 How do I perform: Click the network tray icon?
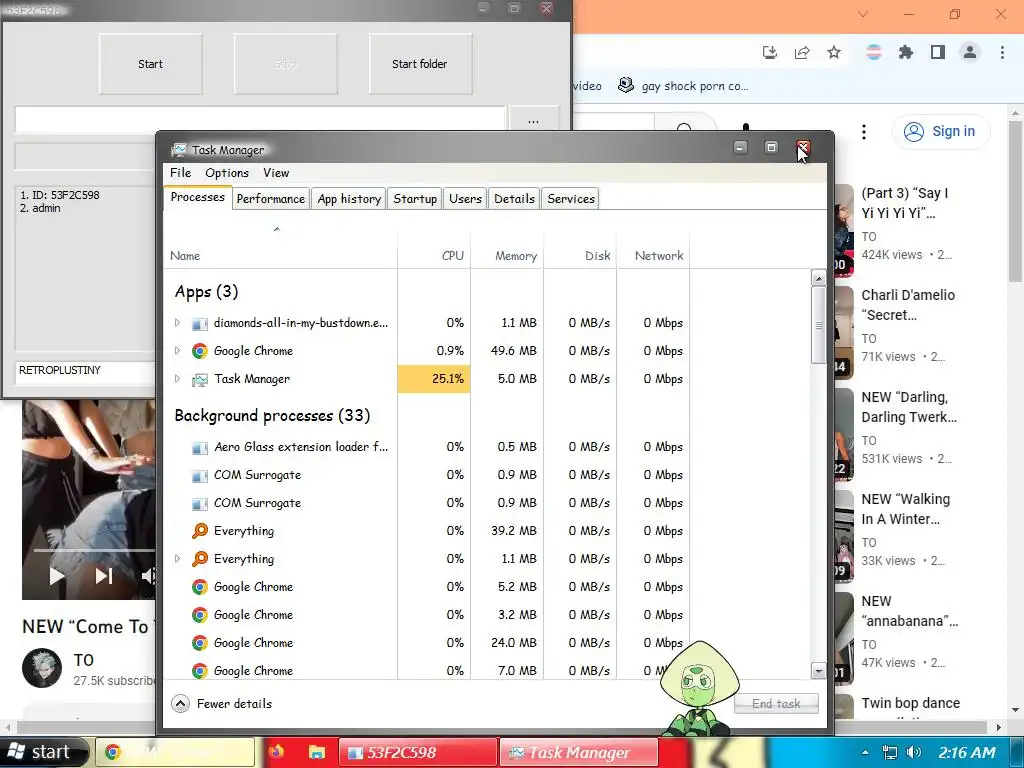pos(889,752)
